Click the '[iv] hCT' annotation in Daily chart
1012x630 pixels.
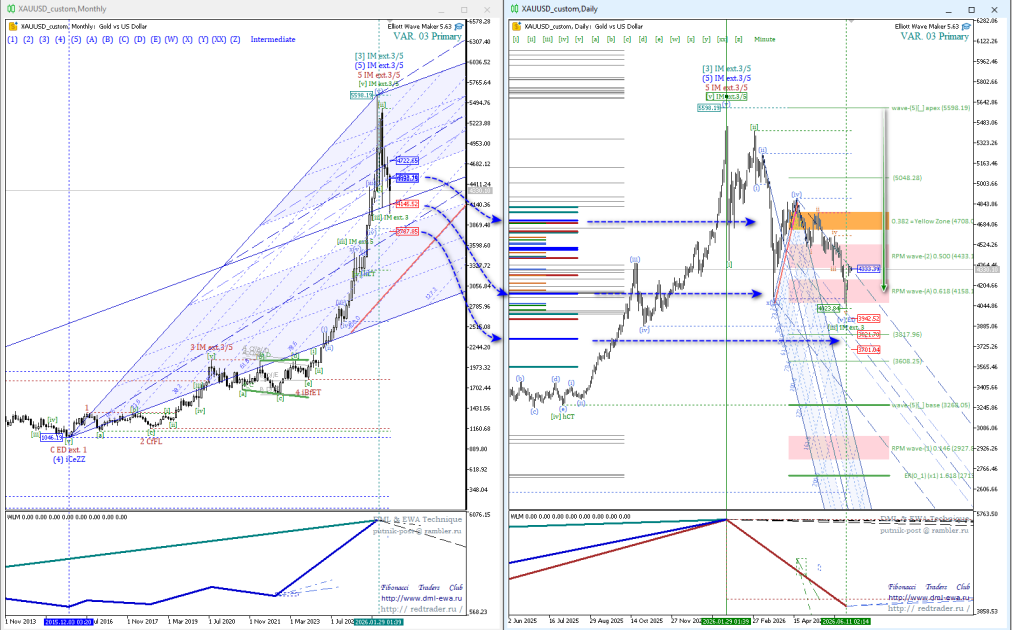click(562, 417)
